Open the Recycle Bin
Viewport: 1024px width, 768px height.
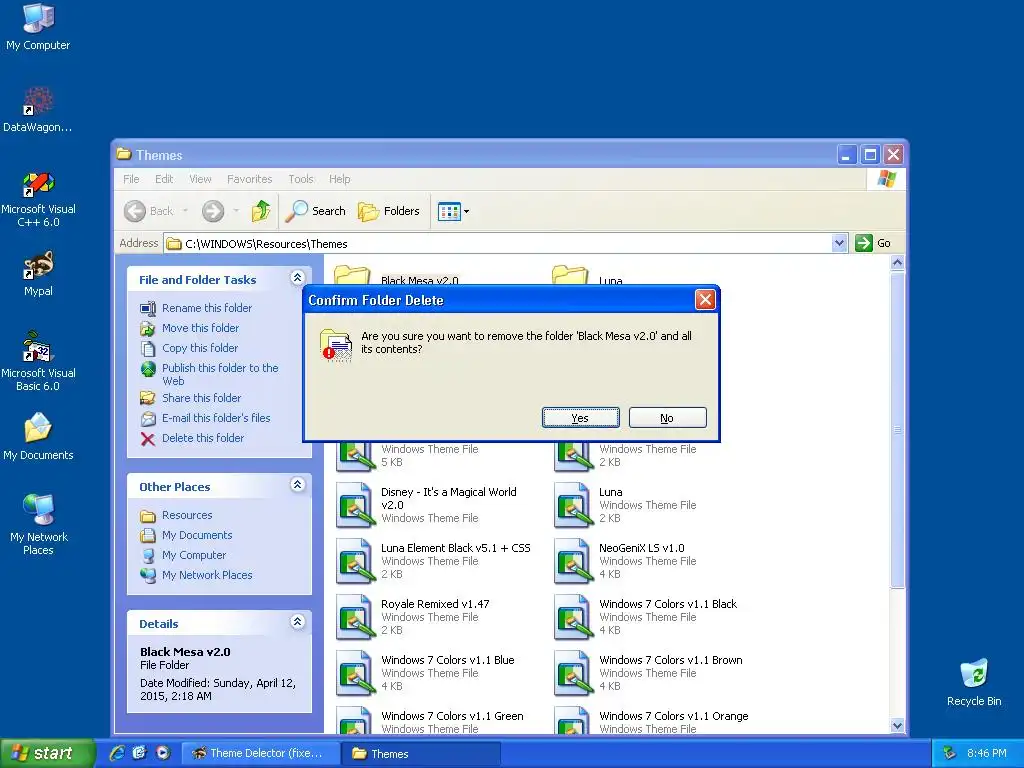pyautogui.click(x=974, y=682)
